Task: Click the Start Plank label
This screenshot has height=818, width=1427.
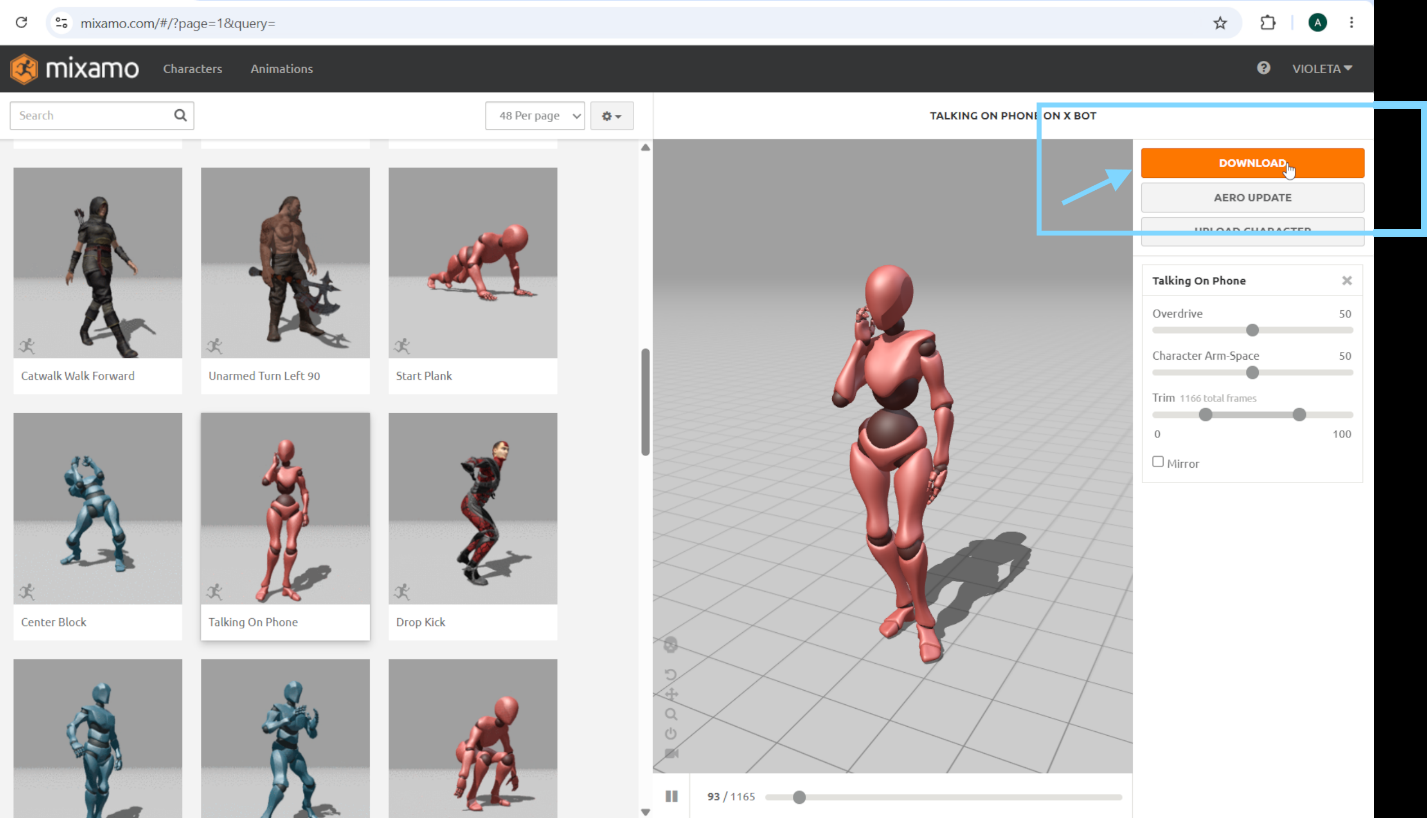Action: coord(424,376)
